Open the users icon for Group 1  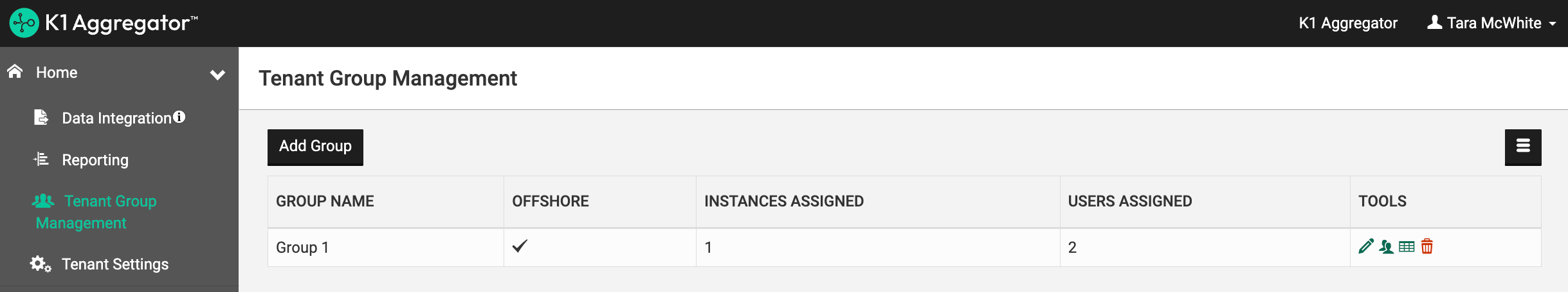click(x=1386, y=246)
